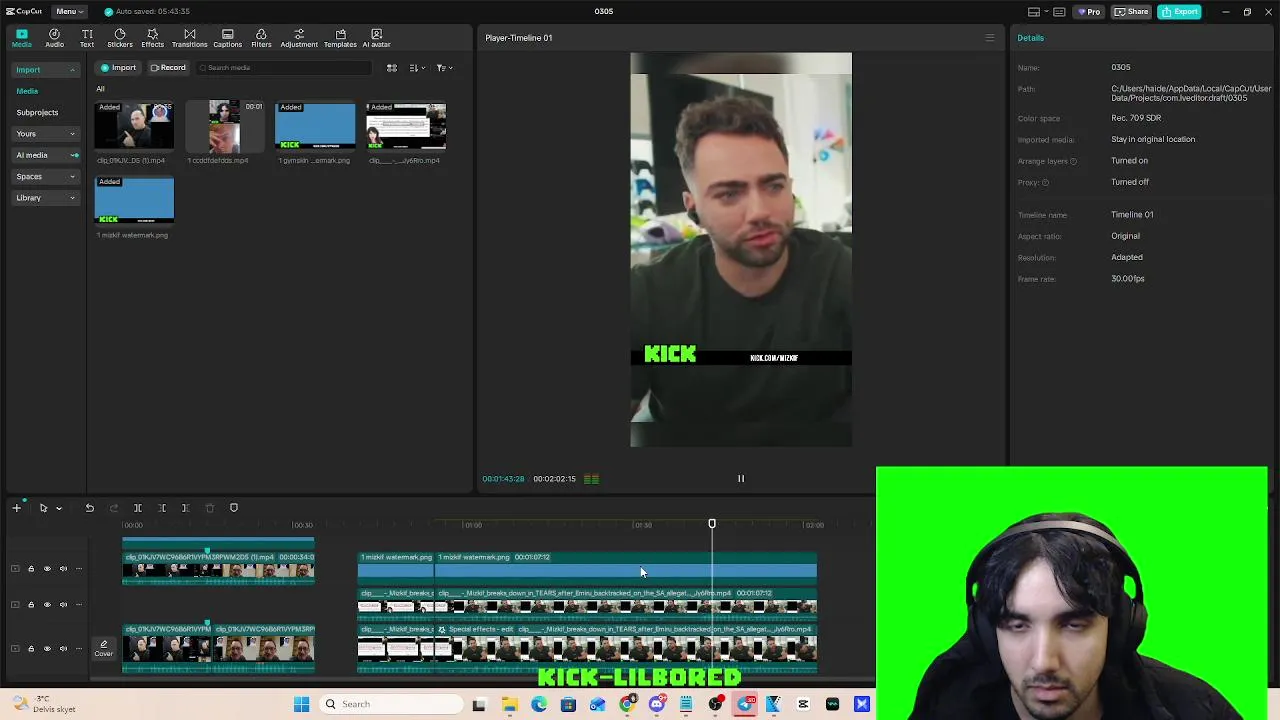The width and height of the screenshot is (1280, 720).
Task: Click the Cover edit button
Action: click(x=104, y=649)
